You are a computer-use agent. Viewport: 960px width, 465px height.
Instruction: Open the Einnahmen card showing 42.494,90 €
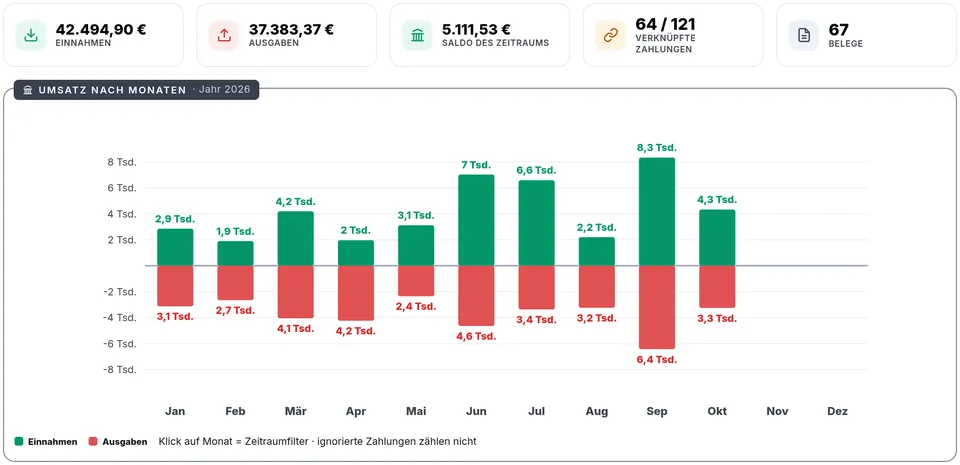93,35
